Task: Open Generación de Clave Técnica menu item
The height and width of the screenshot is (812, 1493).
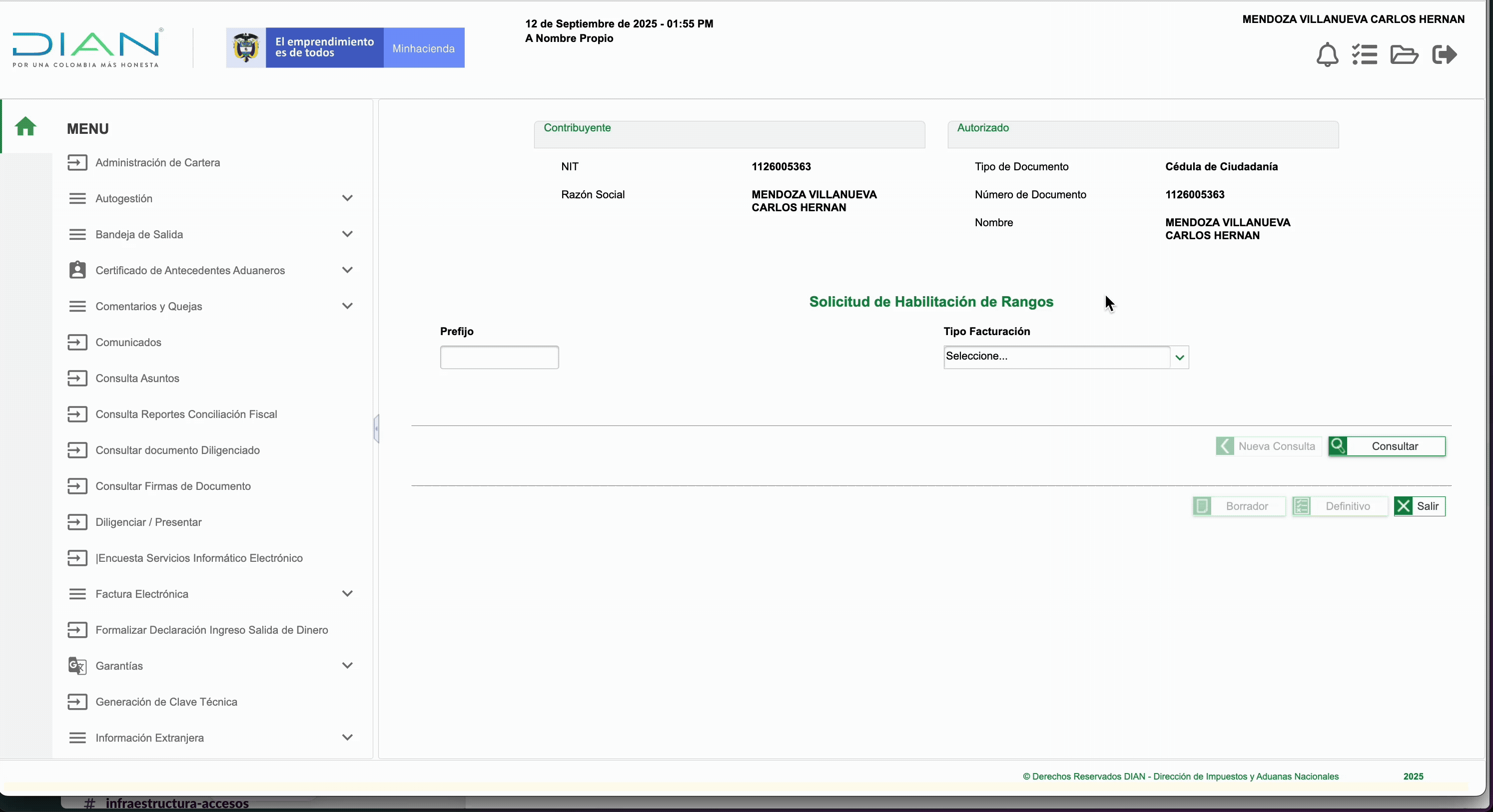Action: pyautogui.click(x=166, y=702)
